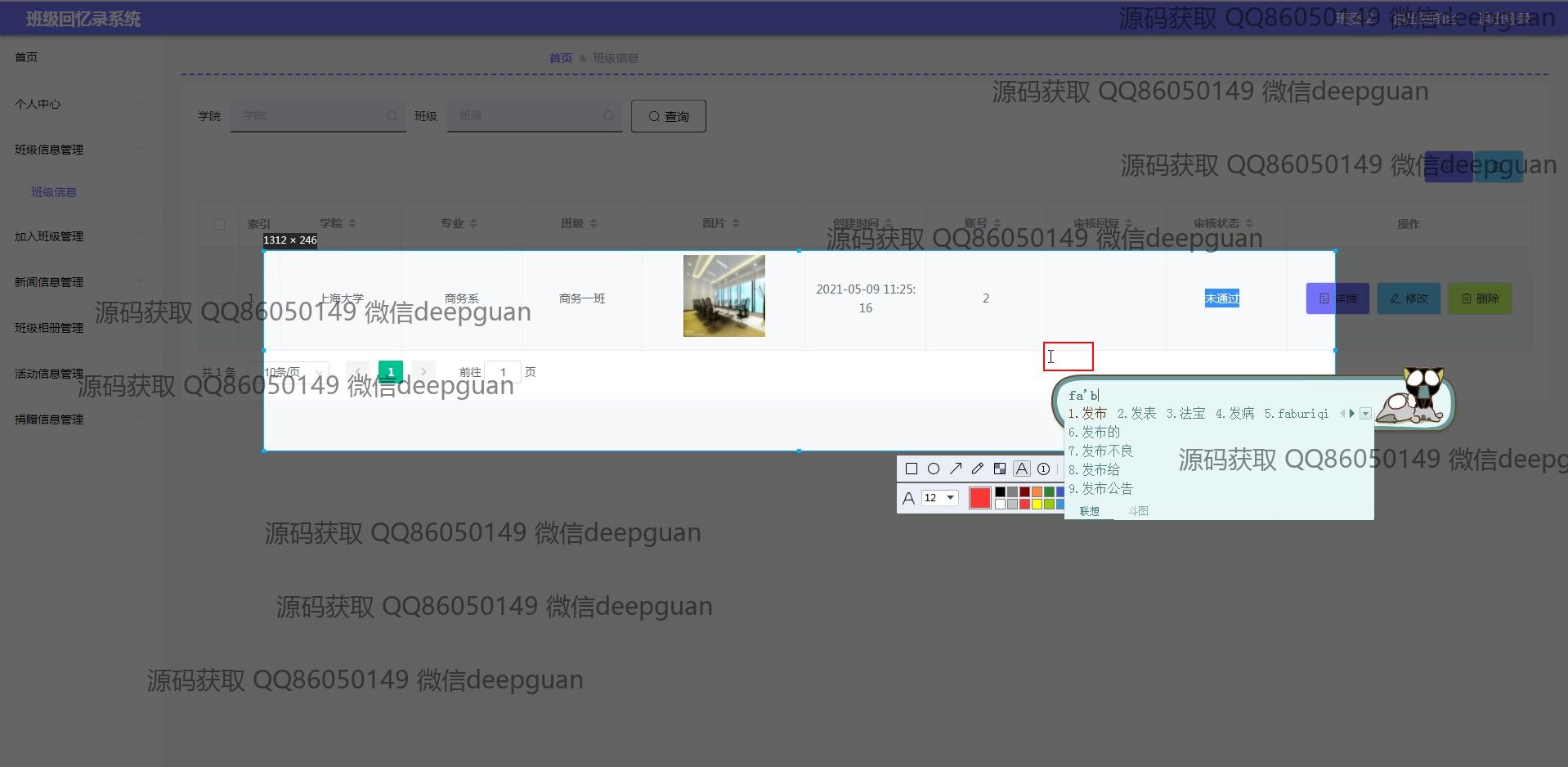
Task: Sort table by 专业 column
Action: [x=473, y=223]
